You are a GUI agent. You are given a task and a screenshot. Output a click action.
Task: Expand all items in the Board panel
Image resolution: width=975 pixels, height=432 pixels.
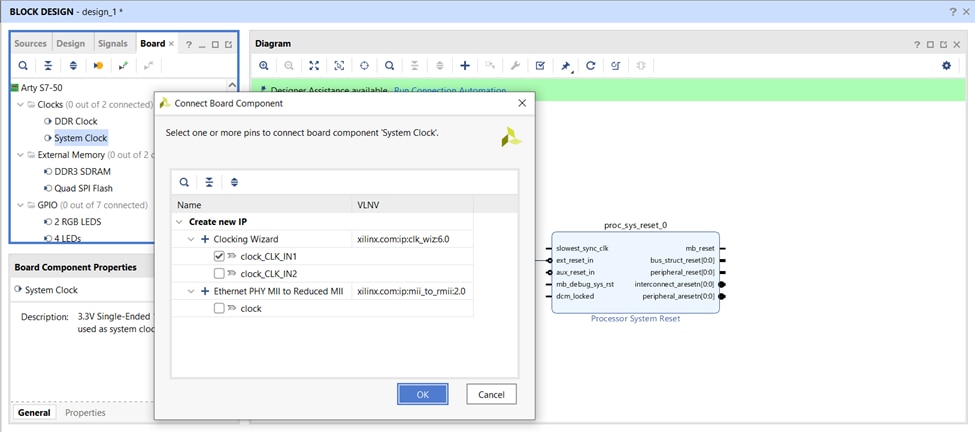[73, 65]
